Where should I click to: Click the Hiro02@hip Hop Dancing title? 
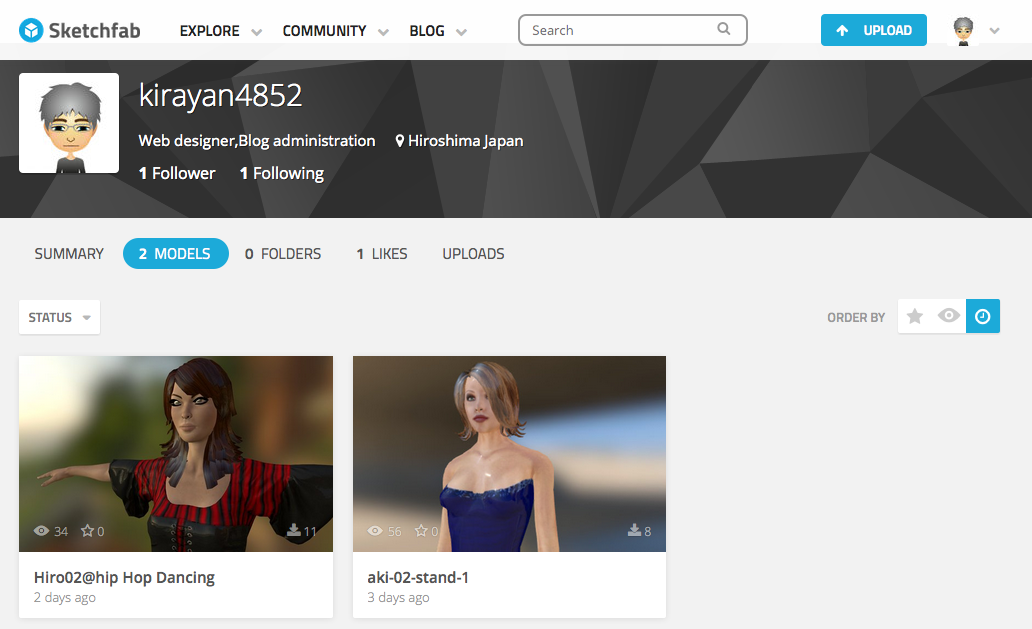124,578
